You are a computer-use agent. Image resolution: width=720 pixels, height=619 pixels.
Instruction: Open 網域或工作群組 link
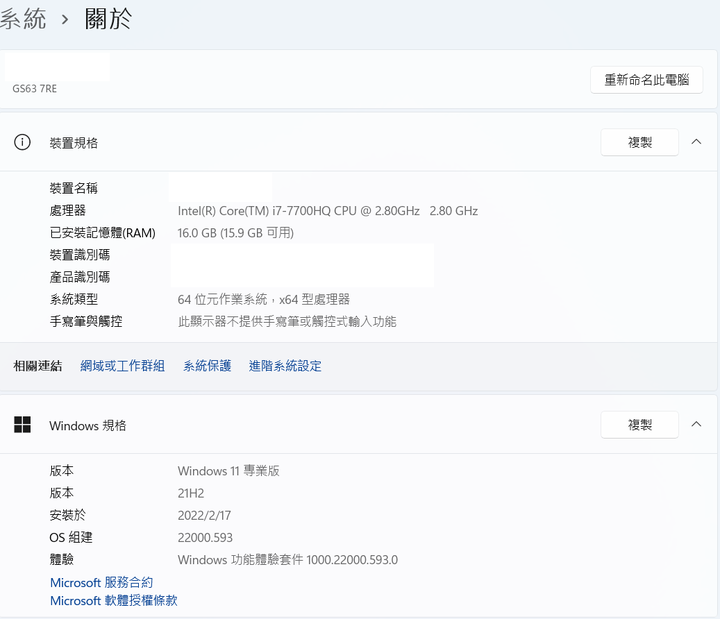(x=122, y=366)
